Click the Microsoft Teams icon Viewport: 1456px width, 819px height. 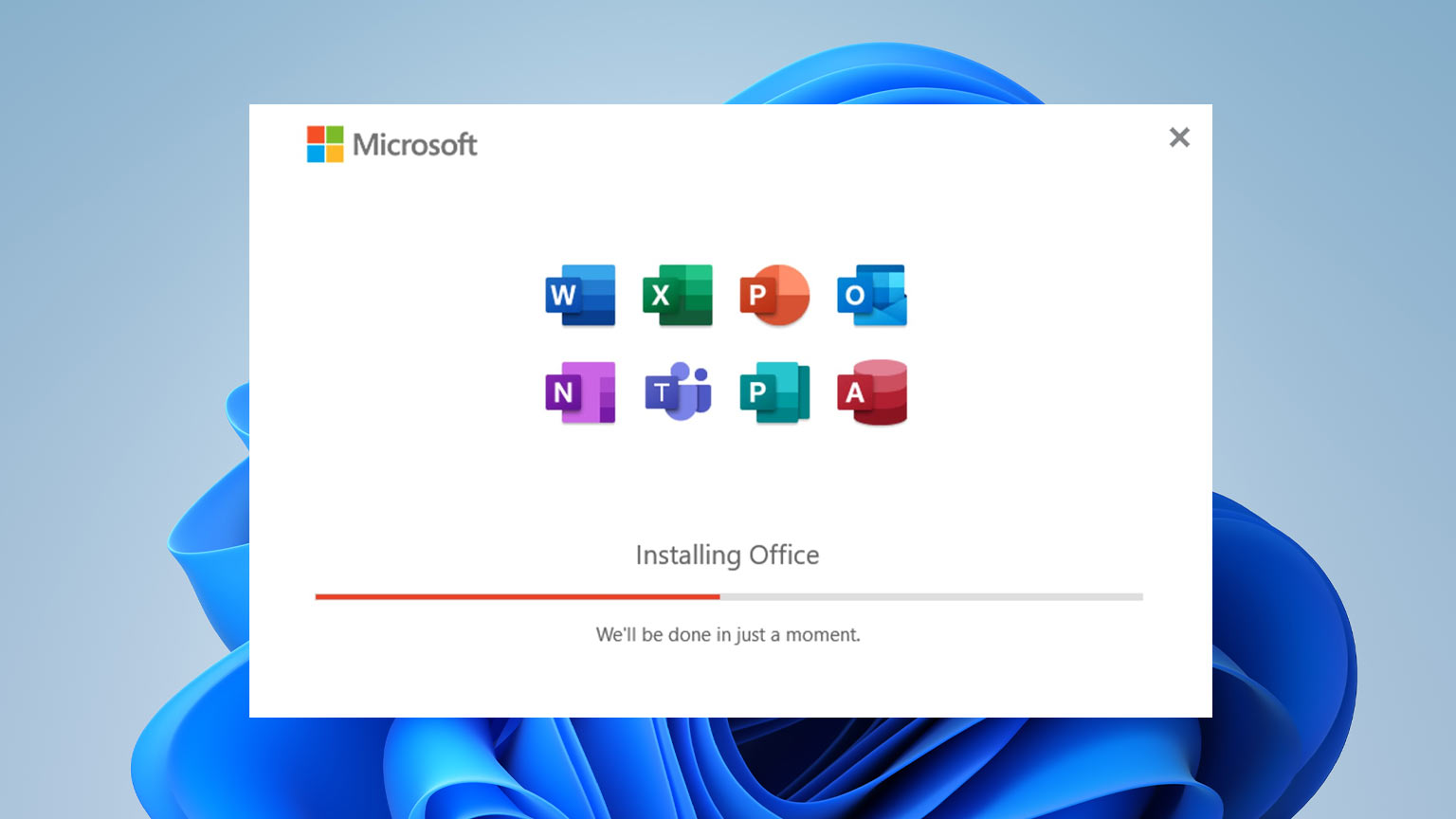[x=677, y=393]
